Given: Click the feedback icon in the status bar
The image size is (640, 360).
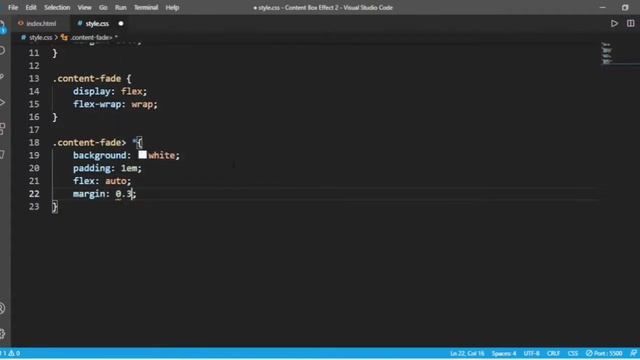Looking at the screenshot, I should pyautogui.click(x=633, y=353).
